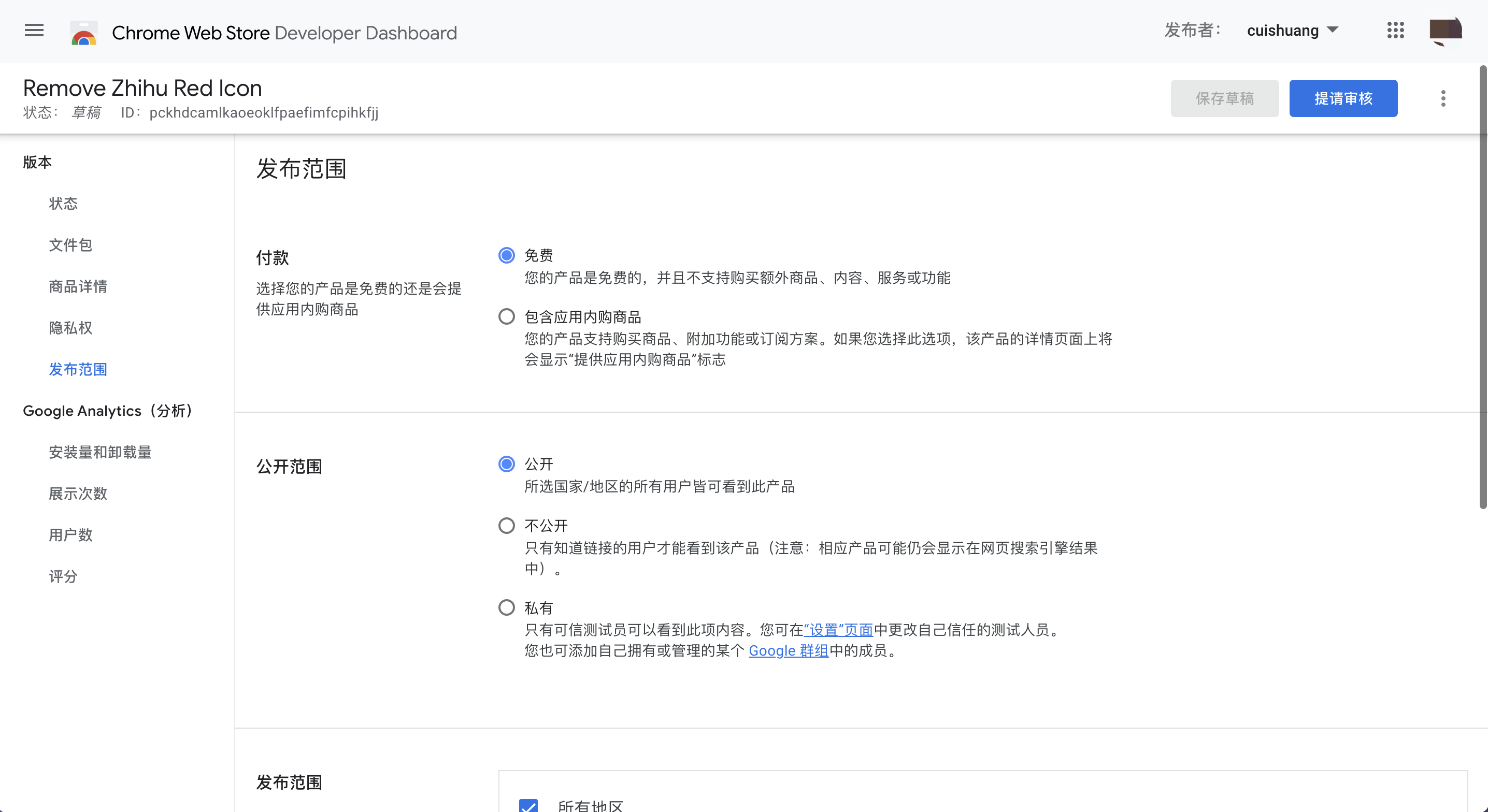This screenshot has height=812, width=1488.
Task: Choose 私有 visibility option
Action: [506, 607]
